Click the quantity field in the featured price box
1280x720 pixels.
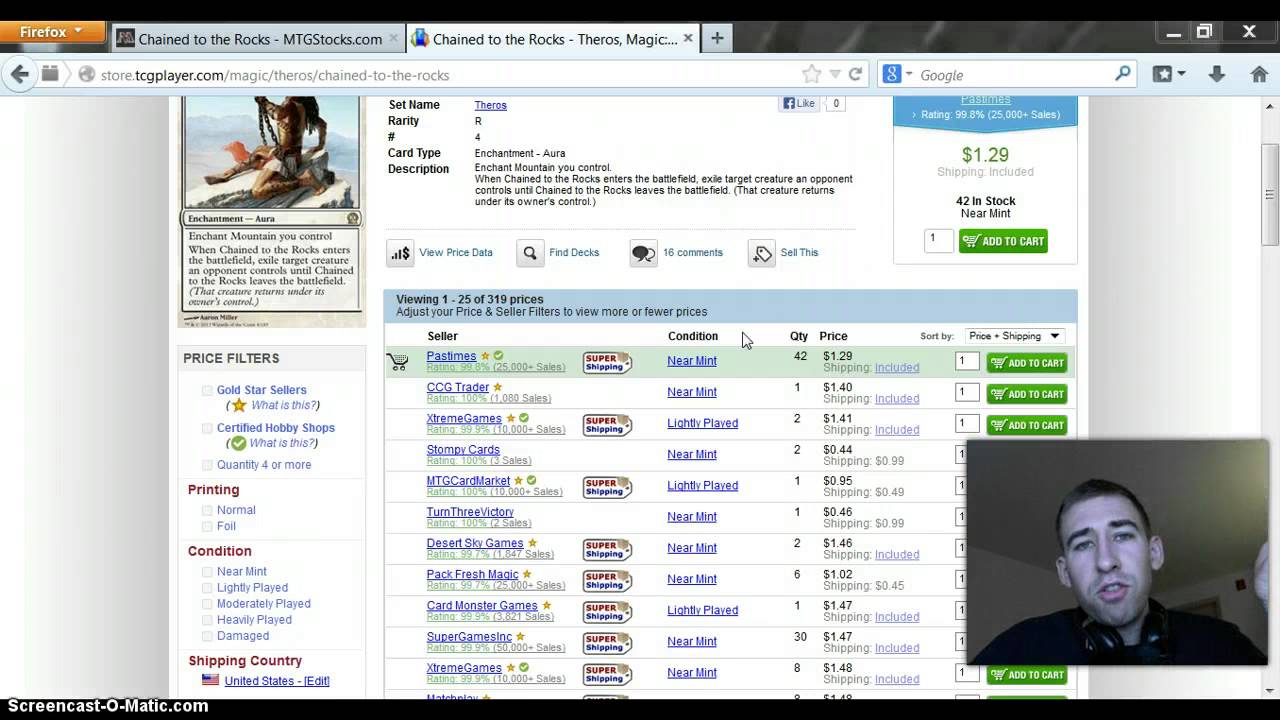(x=938, y=240)
